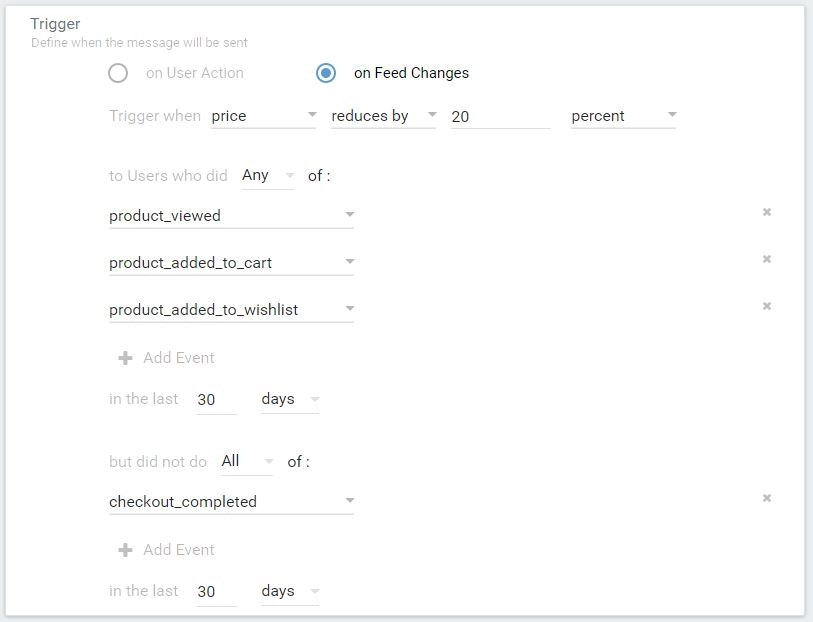Click the plus icon below checkout_completed
Image resolution: width=813 pixels, height=622 pixels.
click(125, 550)
